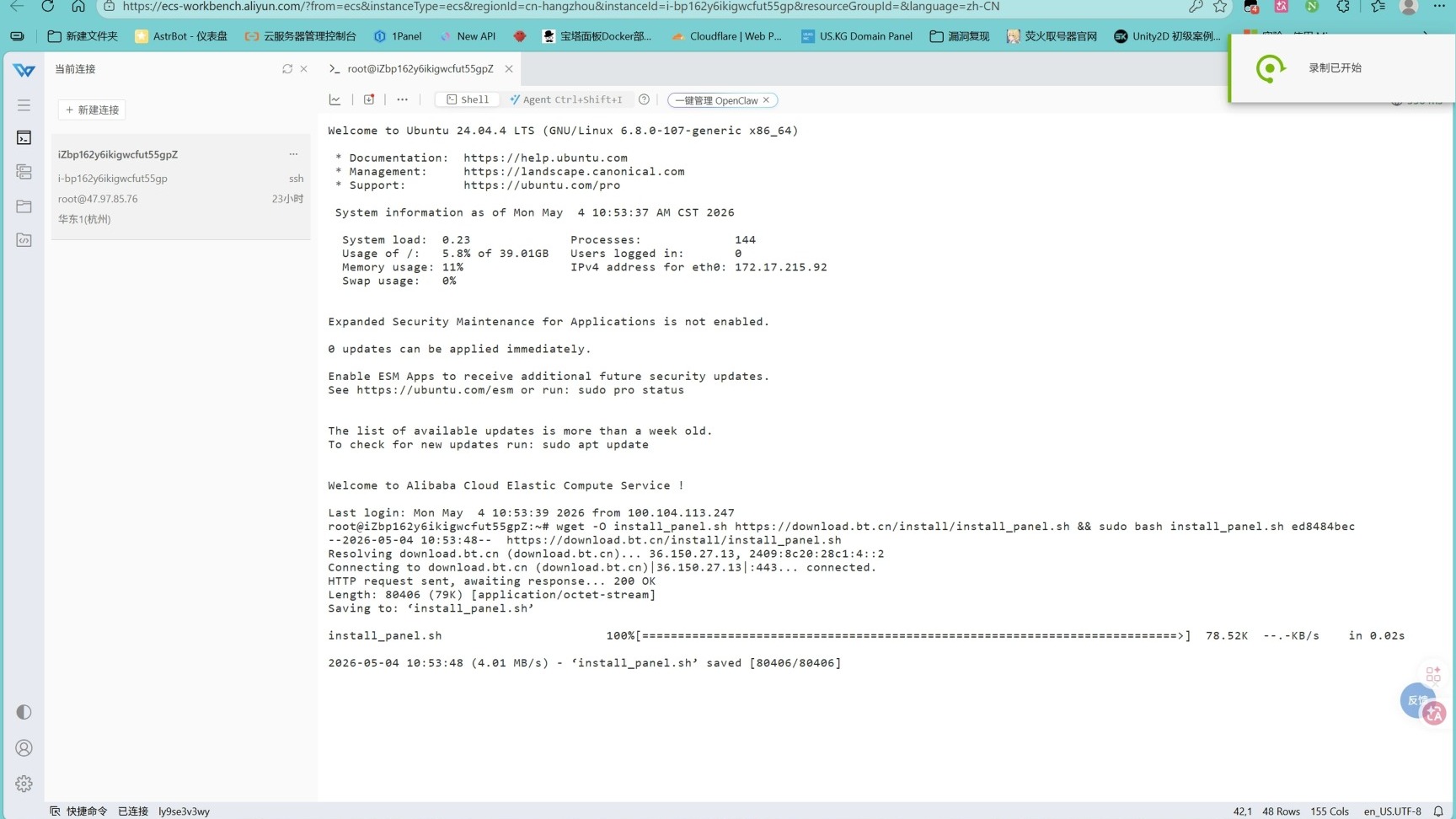Open the US.KG Domain Panel bookmark

857,36
